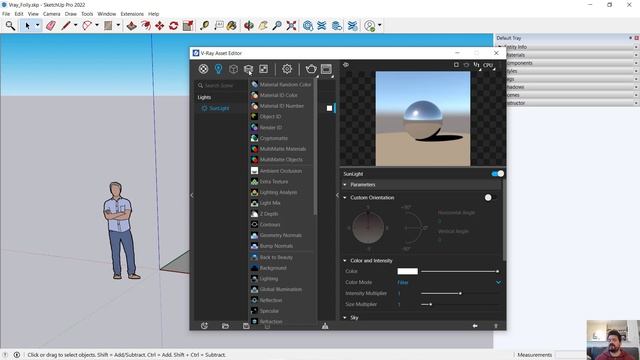This screenshot has width=640, height=360.
Task: Select the Move tool
Action: tap(160, 26)
